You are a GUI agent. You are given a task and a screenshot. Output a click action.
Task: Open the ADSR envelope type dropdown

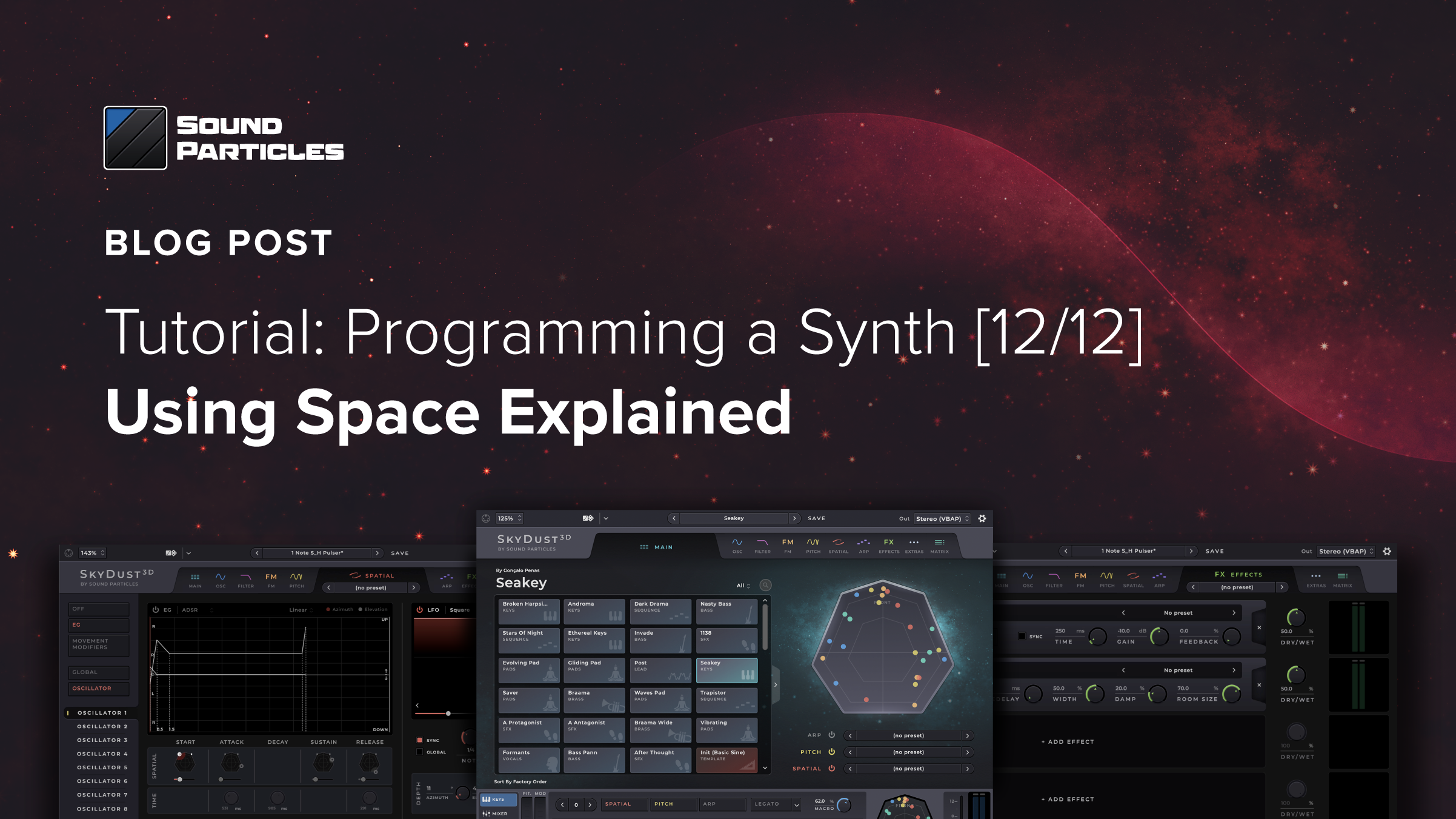198,610
